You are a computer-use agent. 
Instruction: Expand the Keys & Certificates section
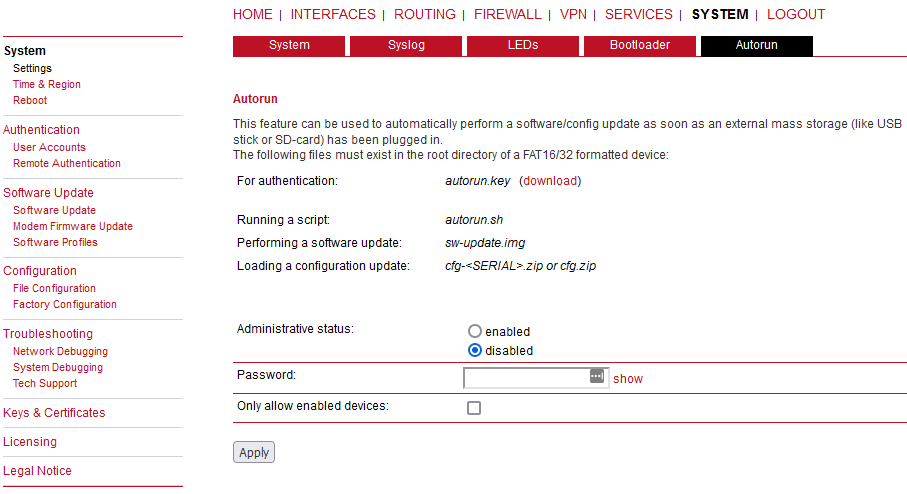point(54,412)
